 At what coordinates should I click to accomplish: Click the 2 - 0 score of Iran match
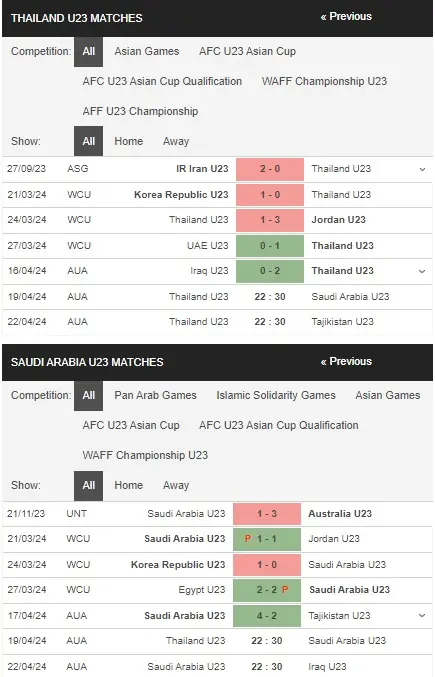tap(270, 169)
